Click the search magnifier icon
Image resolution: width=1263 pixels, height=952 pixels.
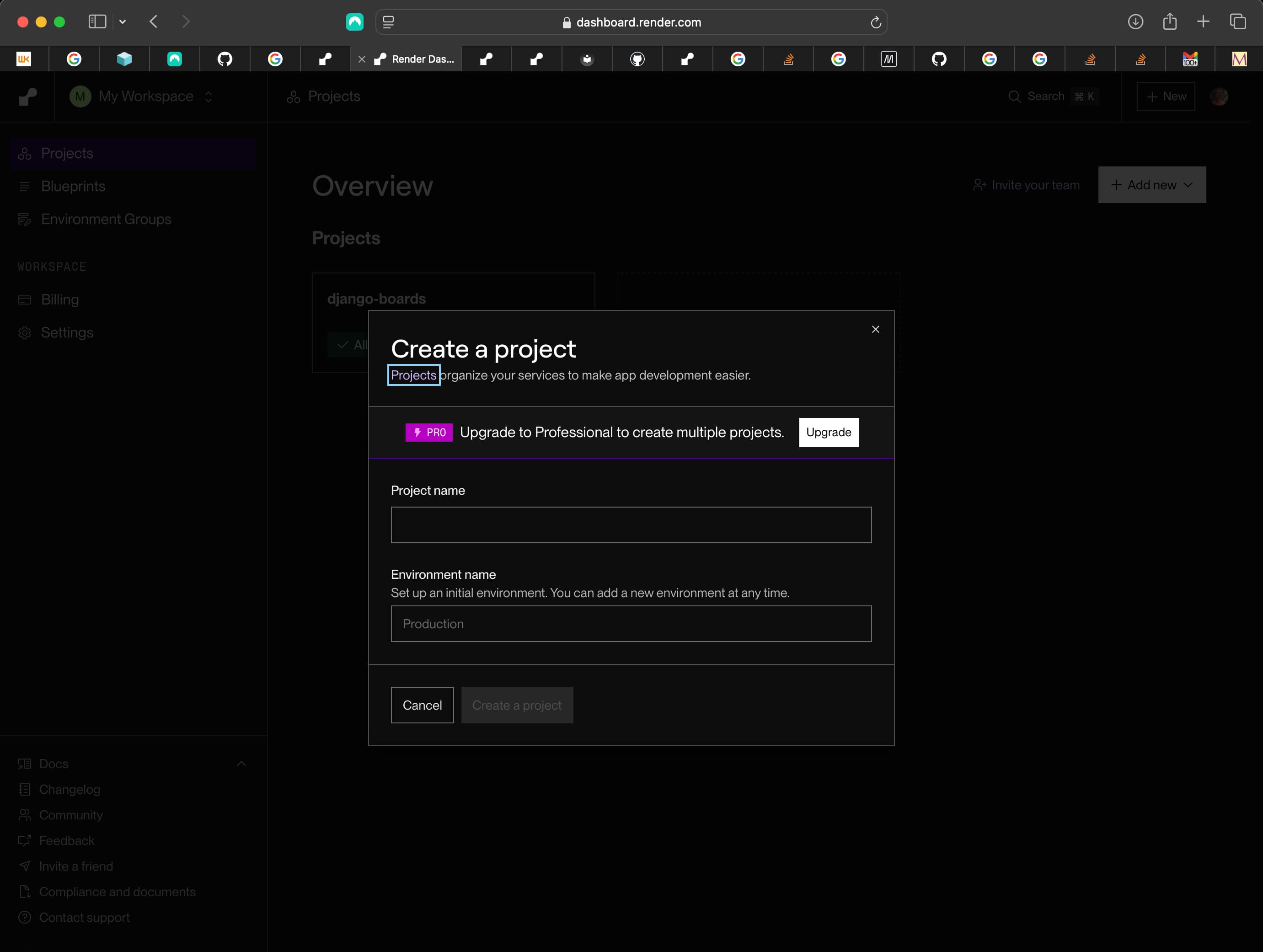(1014, 96)
